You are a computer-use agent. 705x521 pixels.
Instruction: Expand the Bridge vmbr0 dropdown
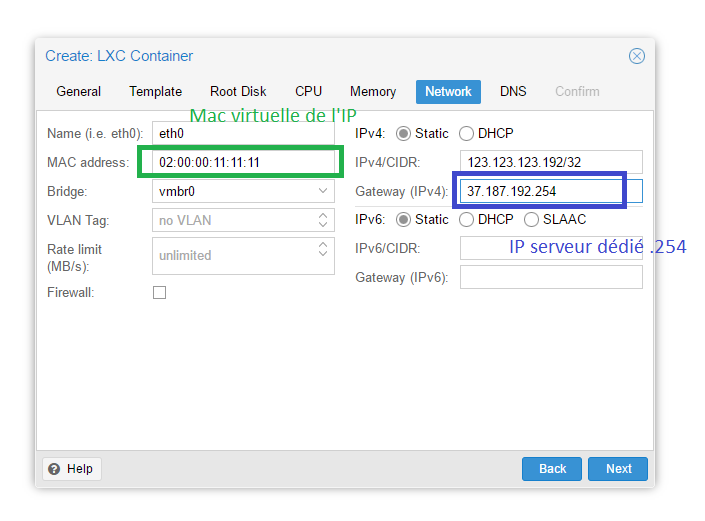click(x=323, y=191)
